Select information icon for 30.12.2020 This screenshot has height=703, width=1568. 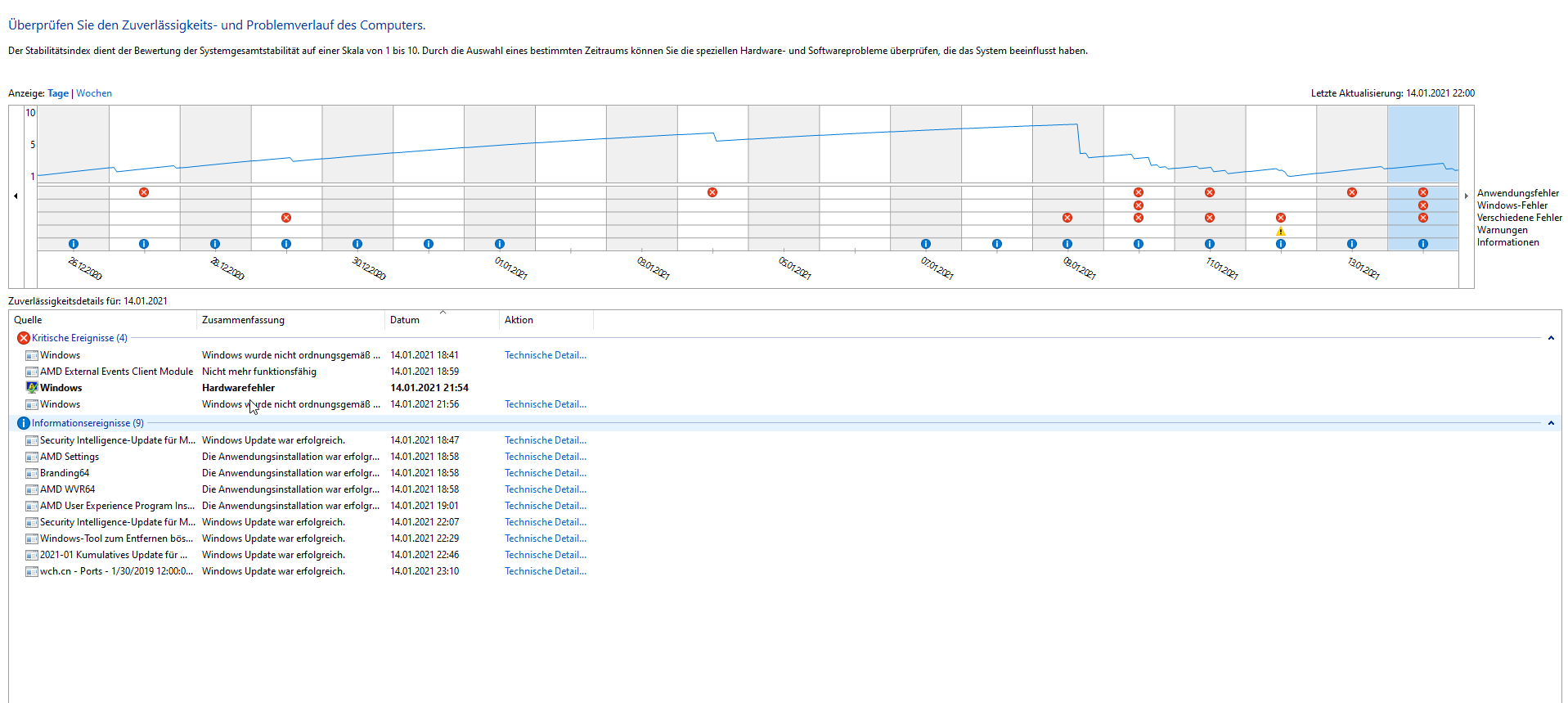(357, 244)
